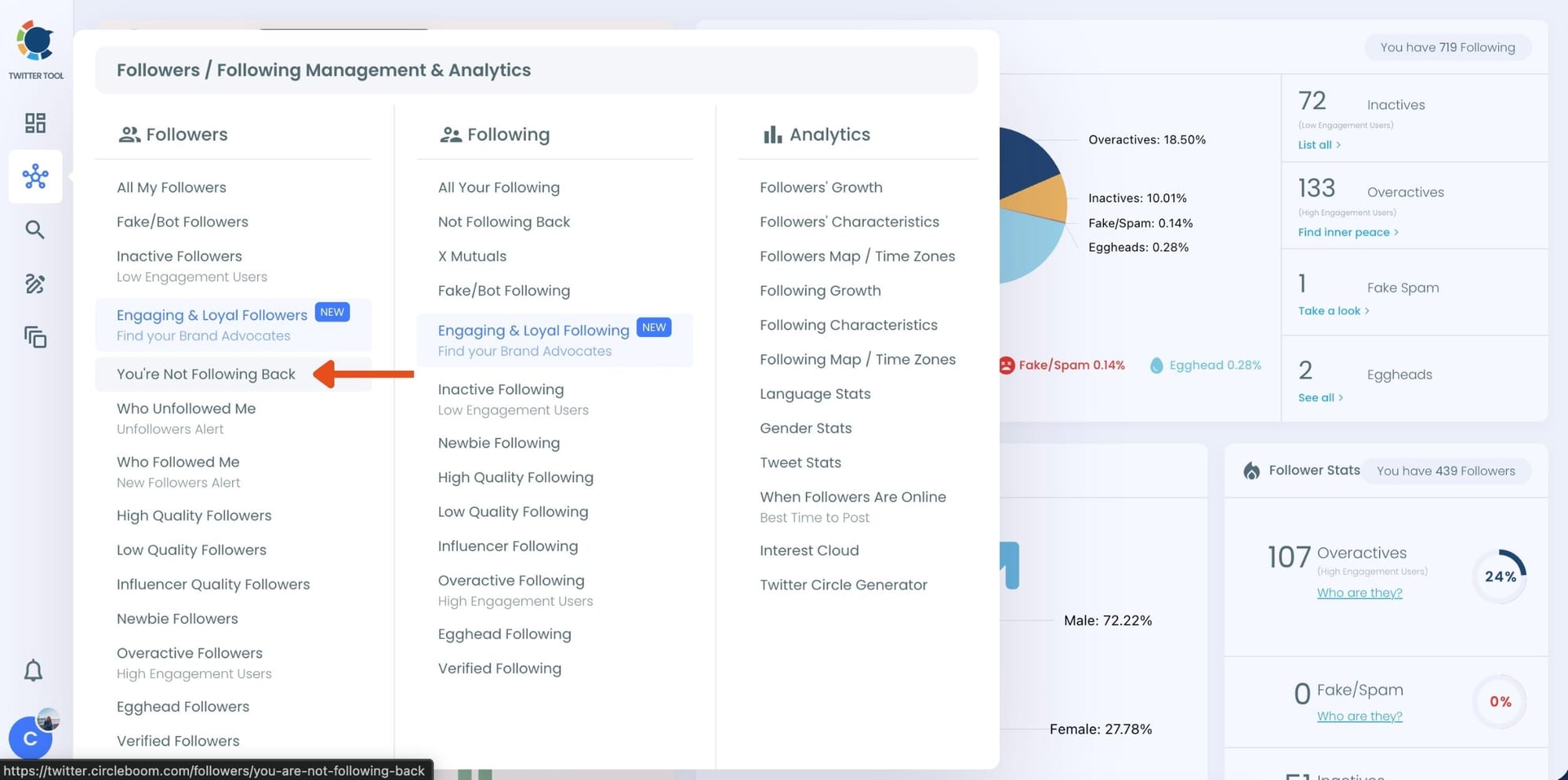Image resolution: width=1568 pixels, height=780 pixels.
Task: Open the search magnifier icon in sidebar
Action: 35,230
